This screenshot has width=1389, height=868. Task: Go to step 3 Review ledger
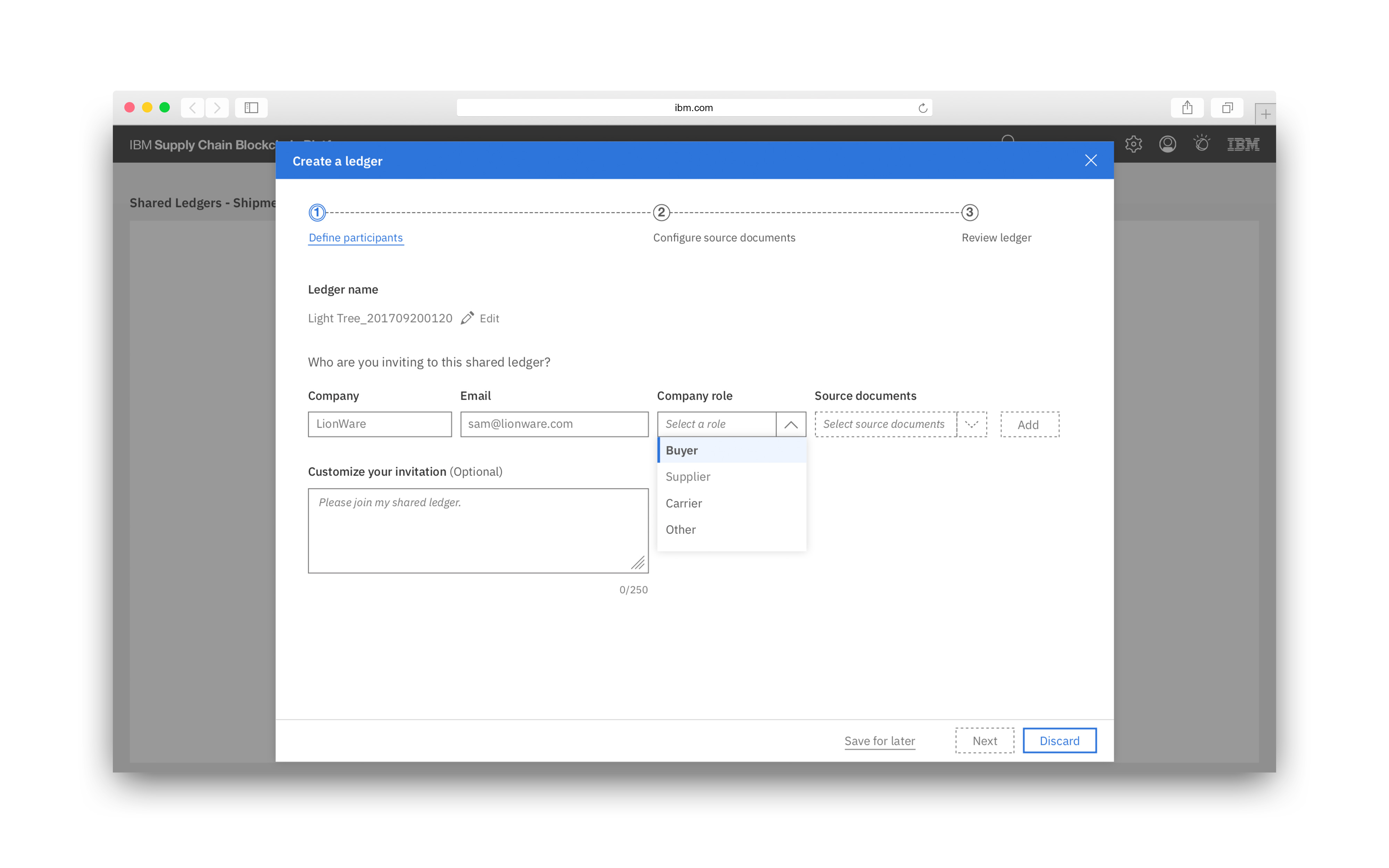click(970, 212)
